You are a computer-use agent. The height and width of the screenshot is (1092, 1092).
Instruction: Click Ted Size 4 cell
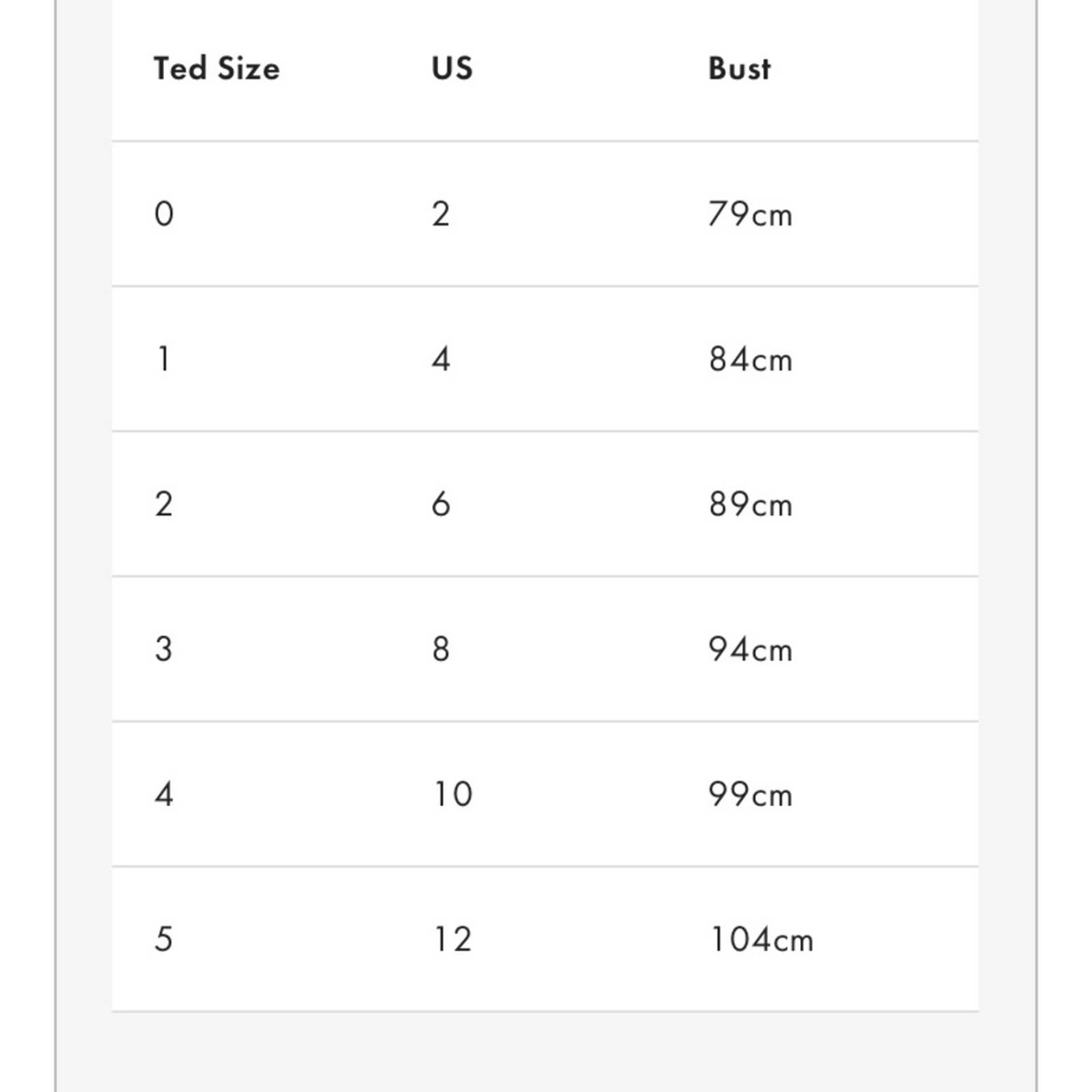point(164,794)
